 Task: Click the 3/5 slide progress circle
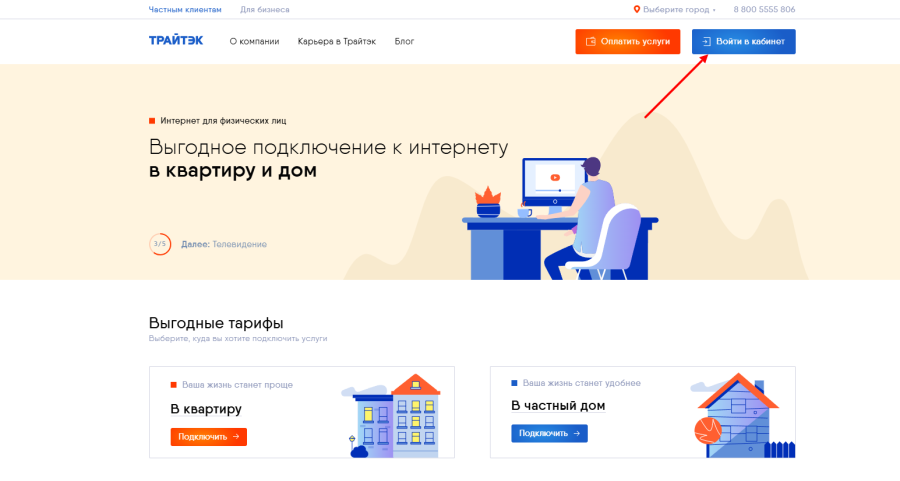[x=160, y=244]
